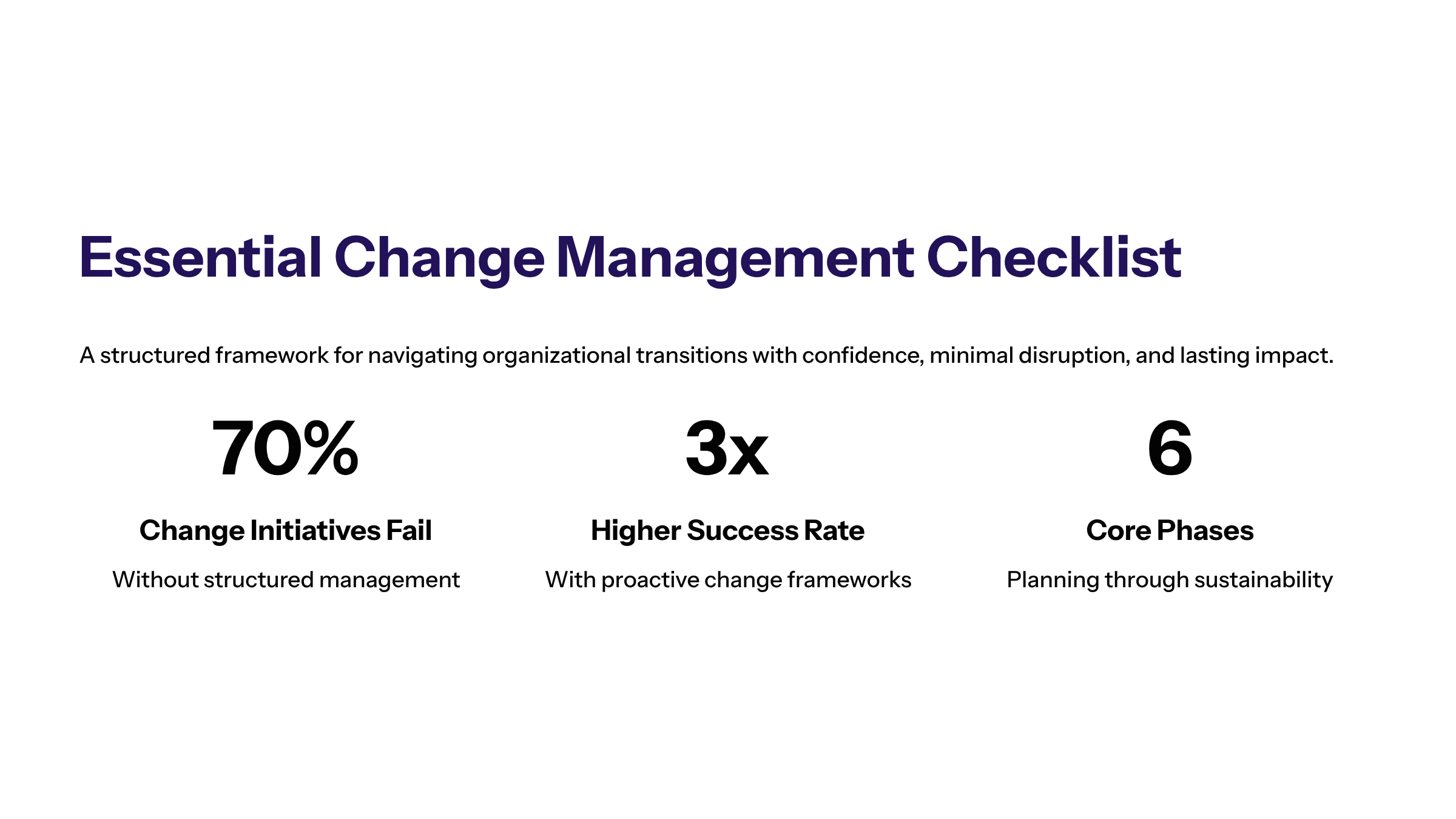1456x819 pixels.
Task: Click the word "Essential" in the title
Action: pos(200,258)
